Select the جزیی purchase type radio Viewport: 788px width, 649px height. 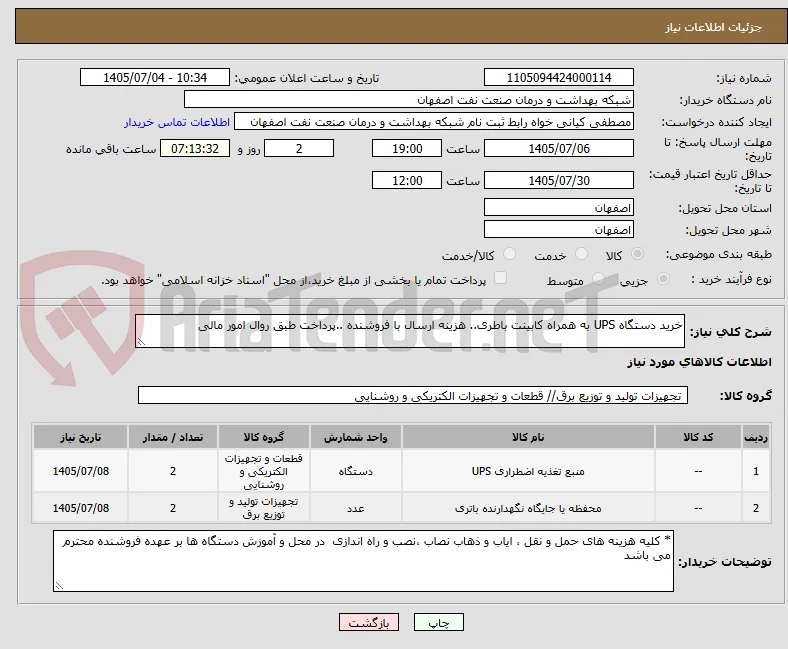(663, 278)
